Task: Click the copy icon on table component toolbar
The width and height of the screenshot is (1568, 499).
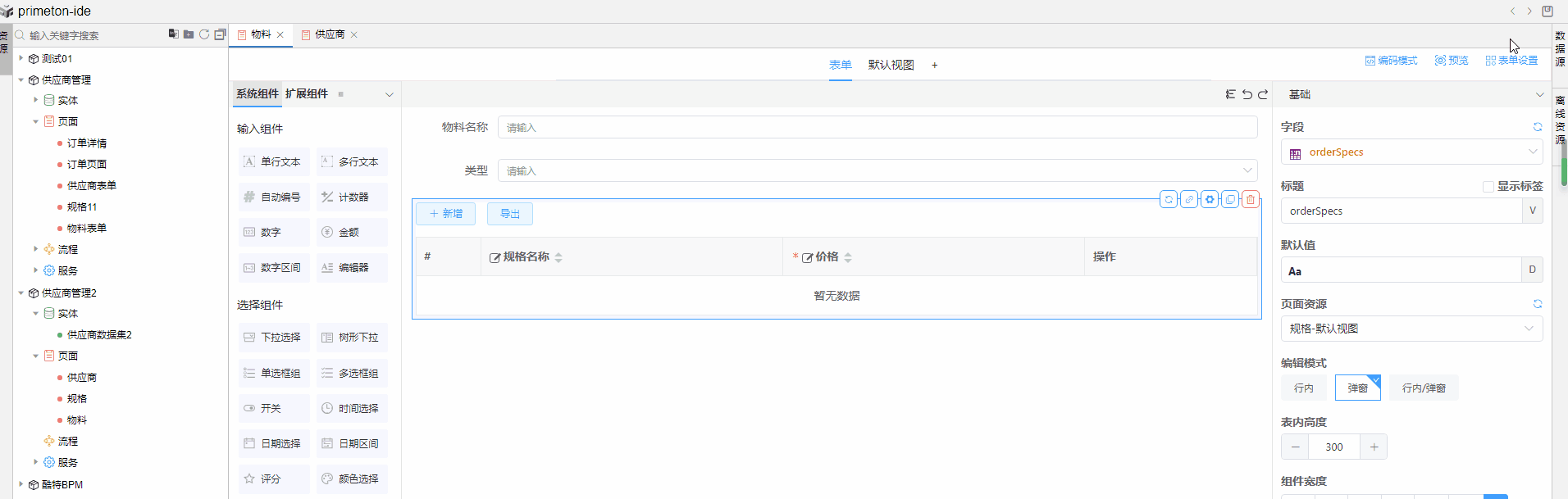Action: click(x=1230, y=199)
